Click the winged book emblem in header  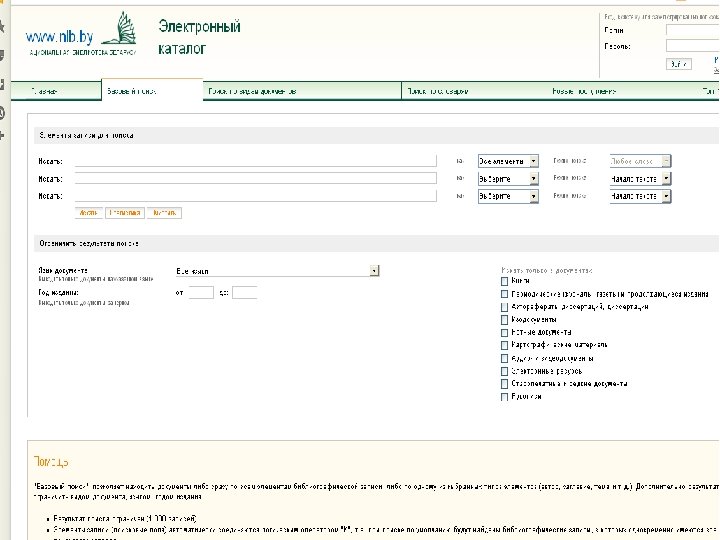pos(119,28)
